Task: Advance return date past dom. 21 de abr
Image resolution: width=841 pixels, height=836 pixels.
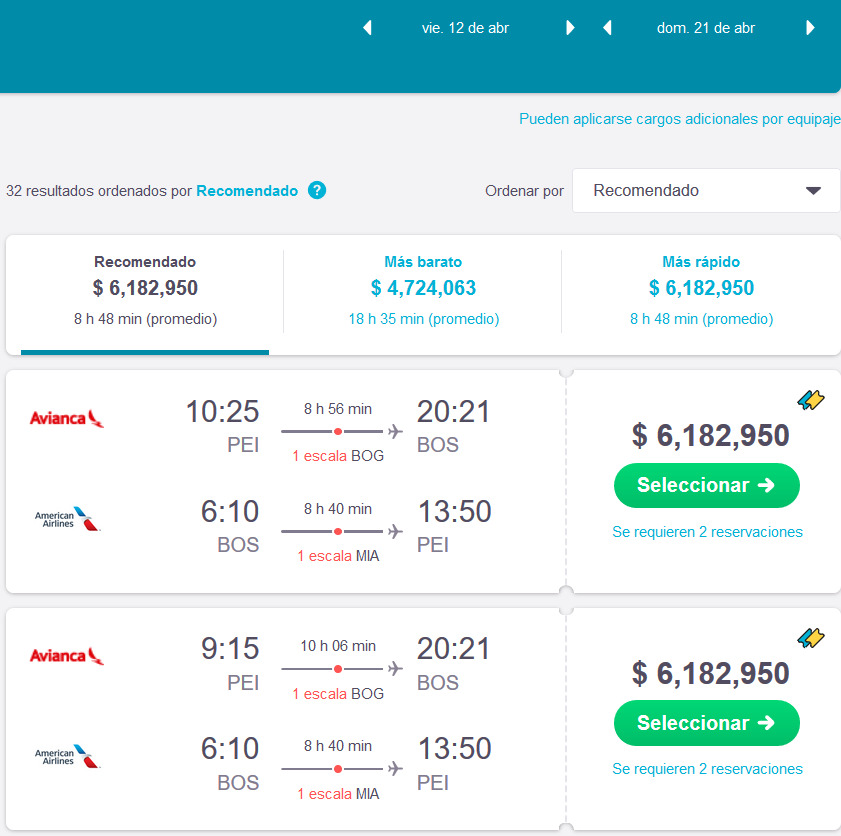Action: 810,28
